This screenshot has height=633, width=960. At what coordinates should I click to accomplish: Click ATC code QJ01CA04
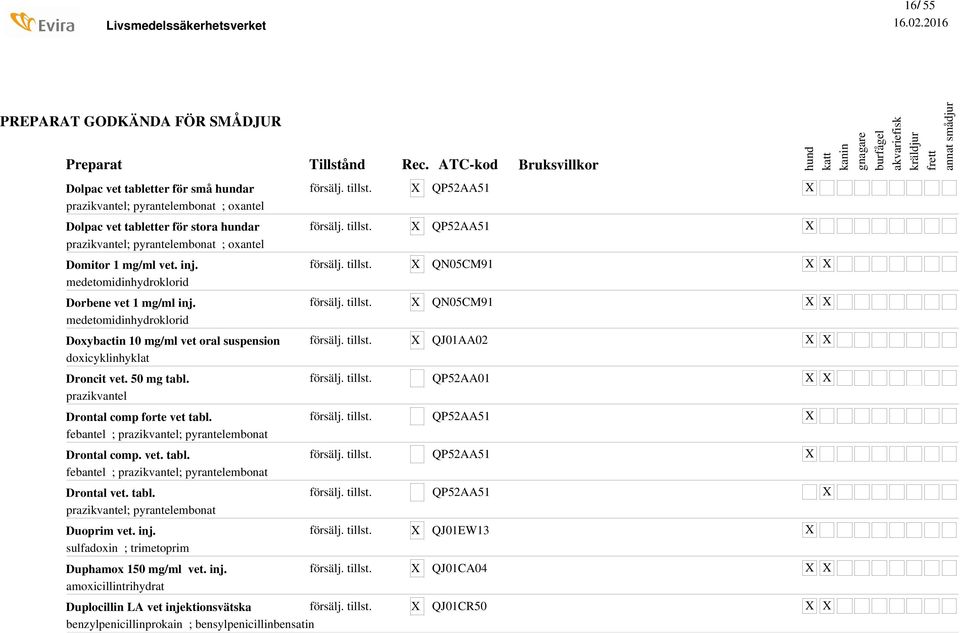459,567
